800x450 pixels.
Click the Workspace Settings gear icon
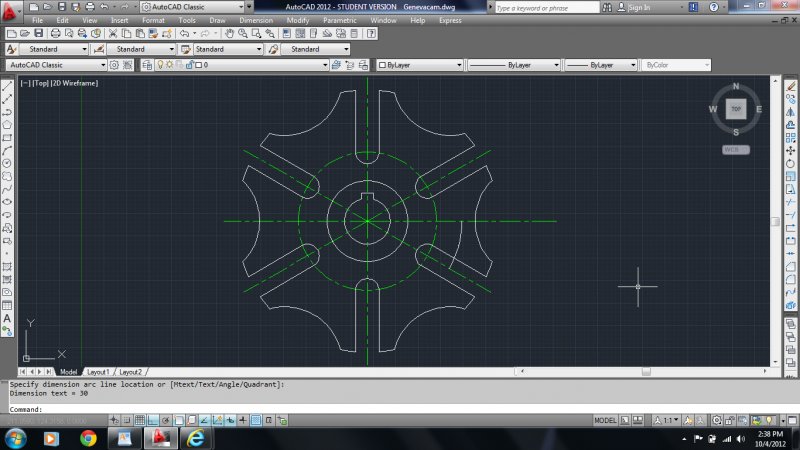tap(114, 65)
